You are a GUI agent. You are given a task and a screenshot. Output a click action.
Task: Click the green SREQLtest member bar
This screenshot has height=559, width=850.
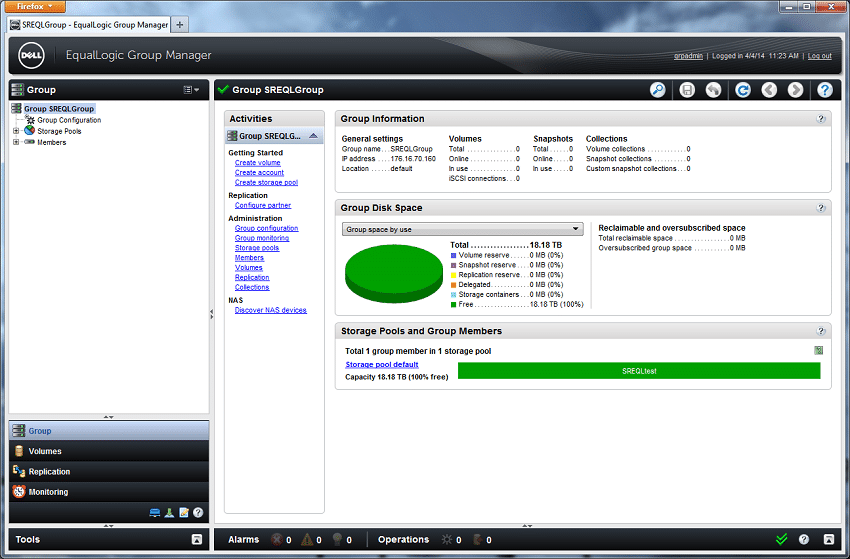click(639, 371)
